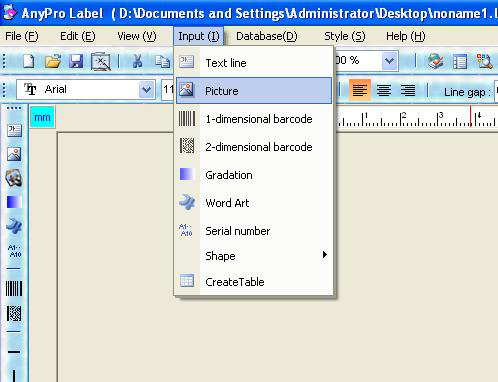
Task: Toggle left text alignment
Action: 360,90
